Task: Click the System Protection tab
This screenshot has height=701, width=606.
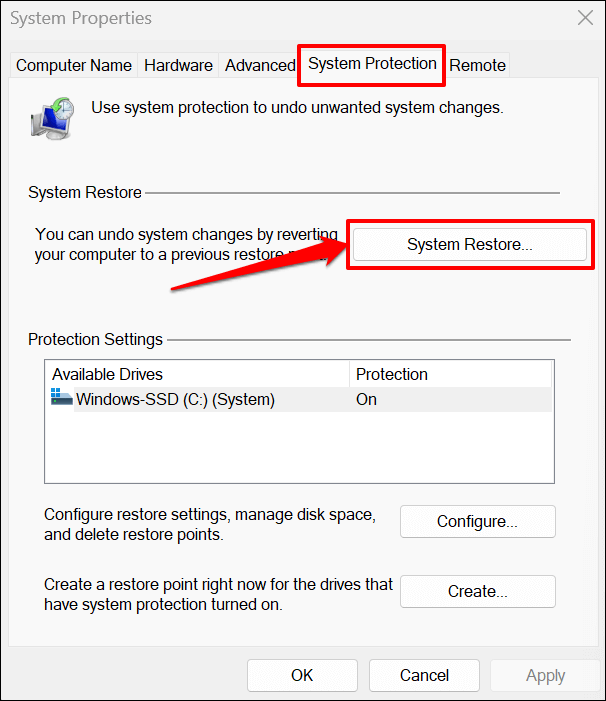Action: (x=372, y=64)
